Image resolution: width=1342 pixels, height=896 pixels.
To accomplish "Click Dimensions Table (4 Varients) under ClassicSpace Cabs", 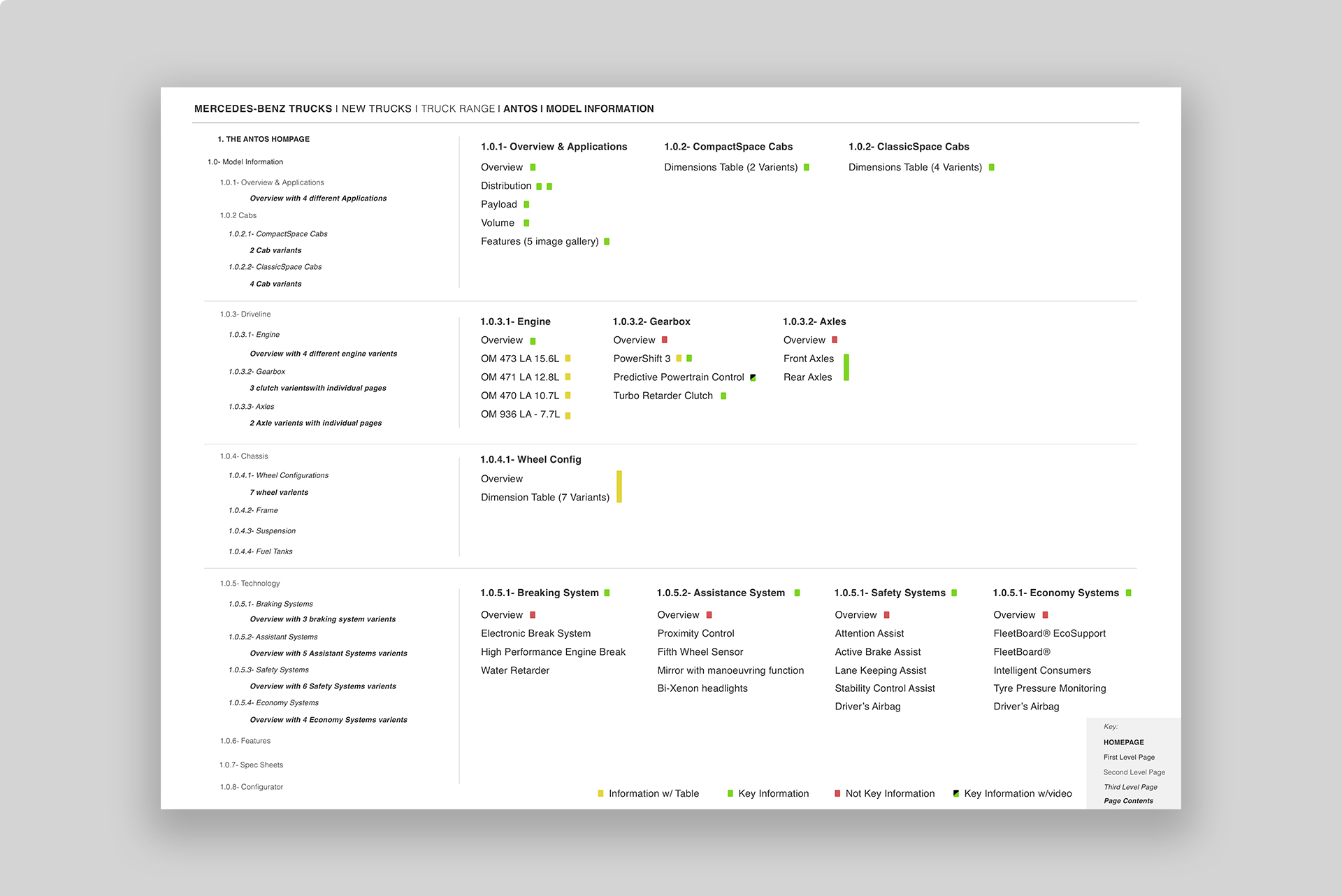I will pos(915,168).
